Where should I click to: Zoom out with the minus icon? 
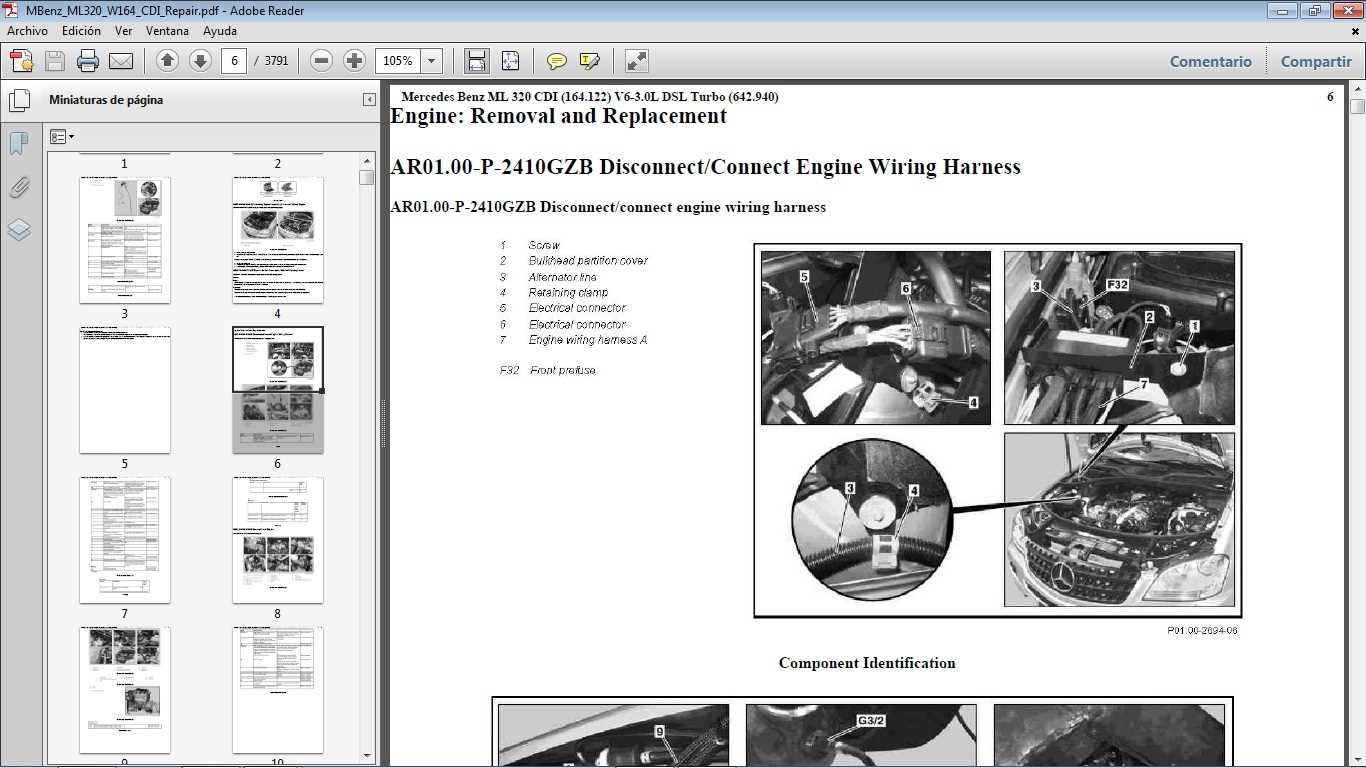coord(321,61)
